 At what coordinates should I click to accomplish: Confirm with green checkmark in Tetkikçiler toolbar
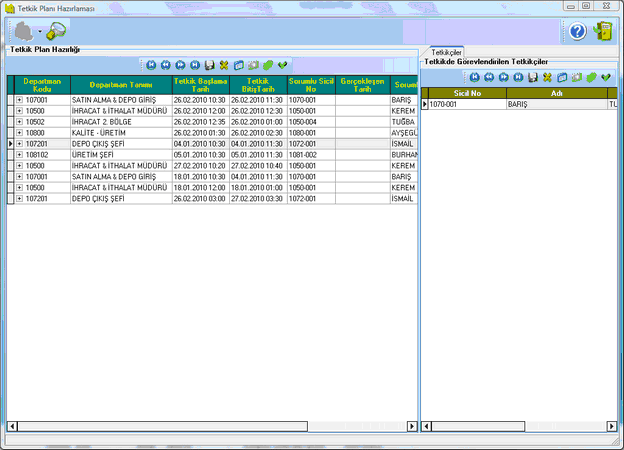click(x=606, y=77)
